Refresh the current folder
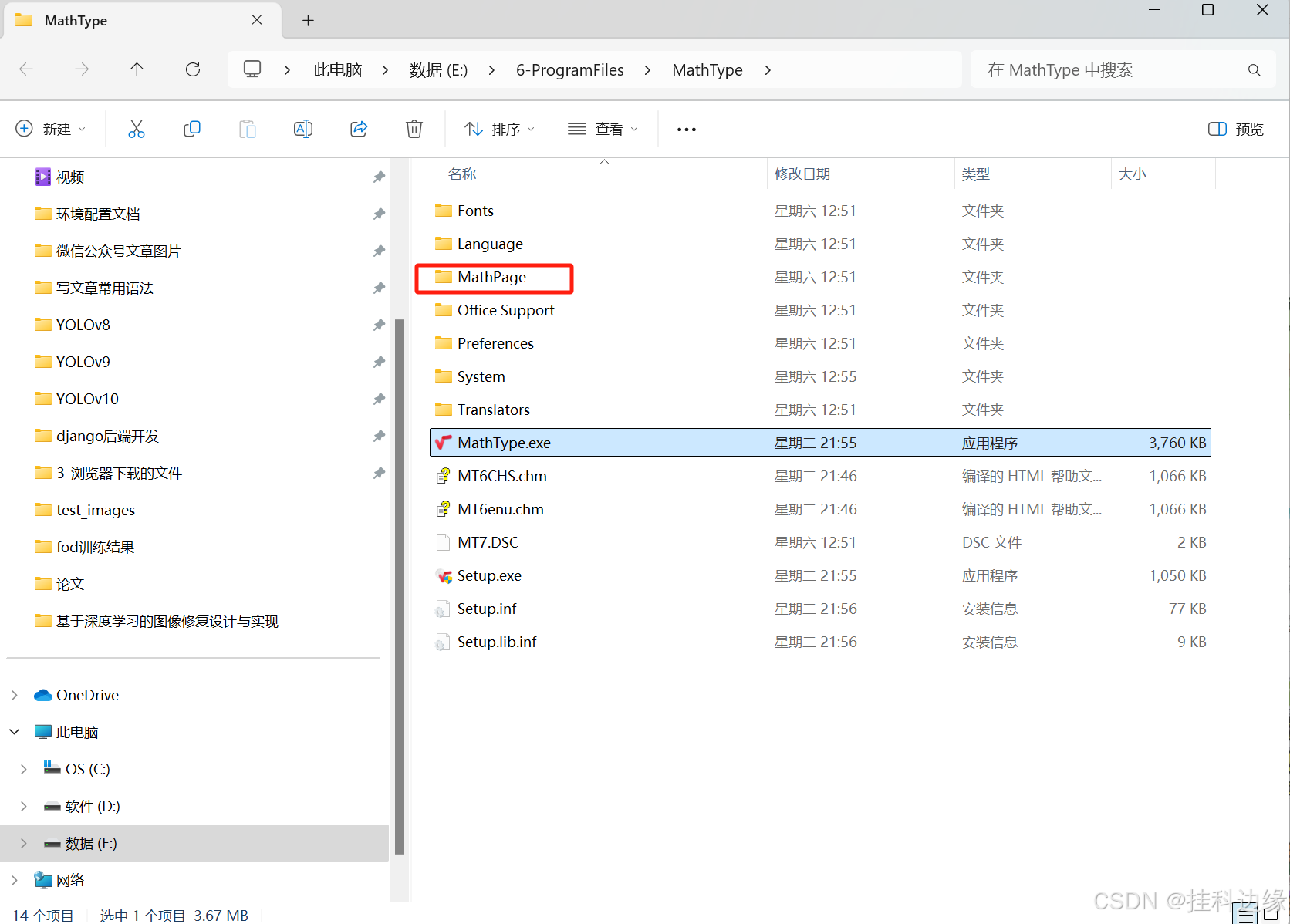 [x=193, y=69]
